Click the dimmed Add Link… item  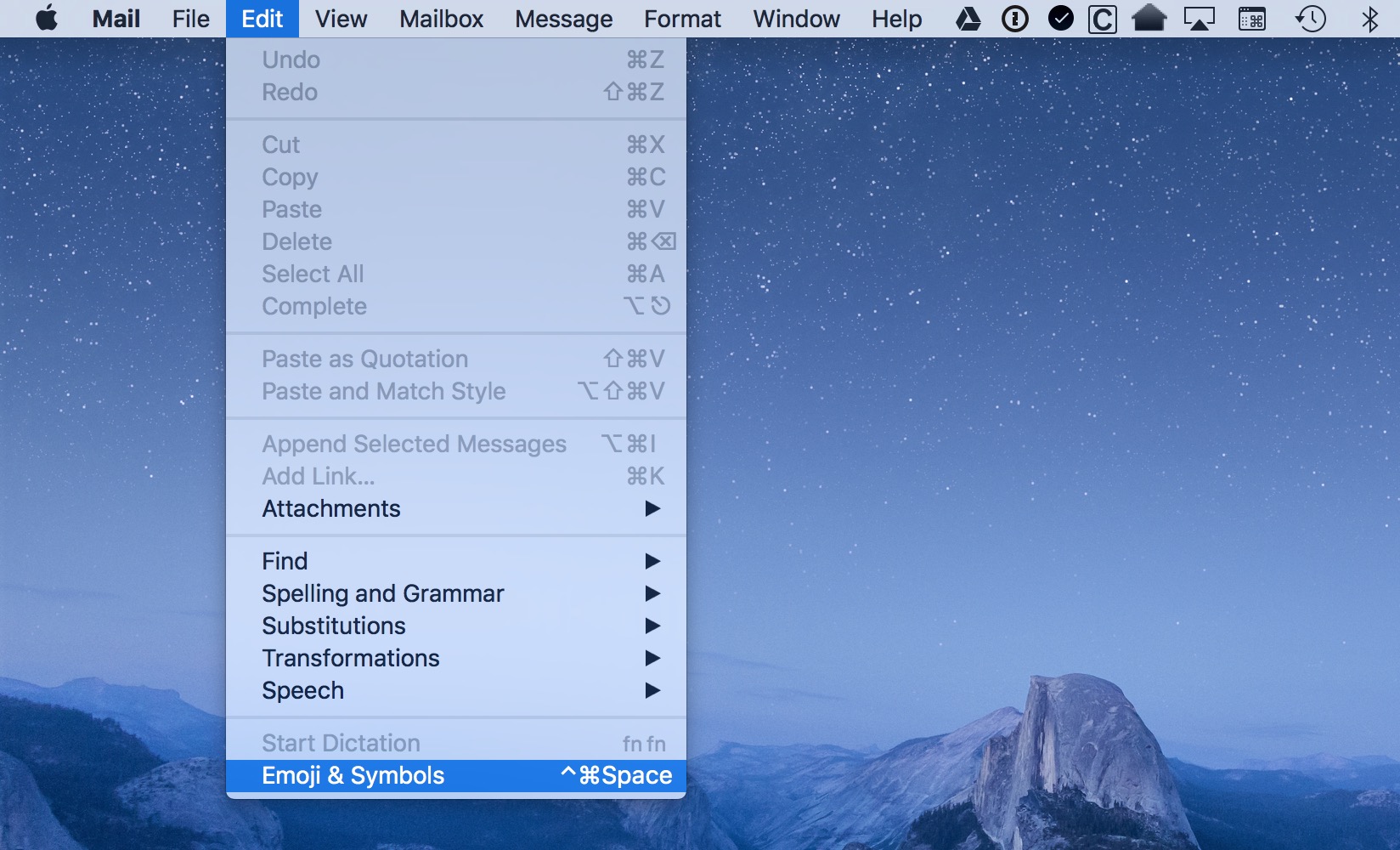coord(456,476)
